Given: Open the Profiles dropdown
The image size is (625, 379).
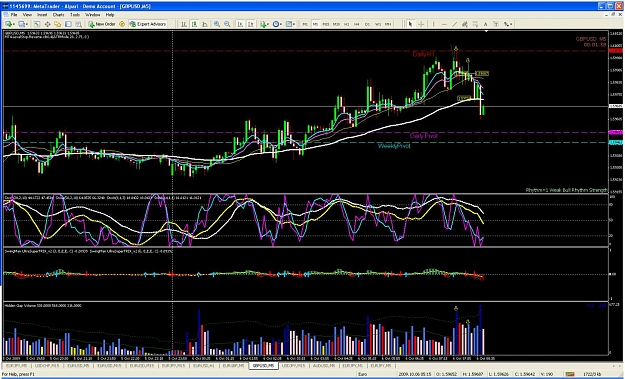Looking at the screenshot, I should 24,24.
